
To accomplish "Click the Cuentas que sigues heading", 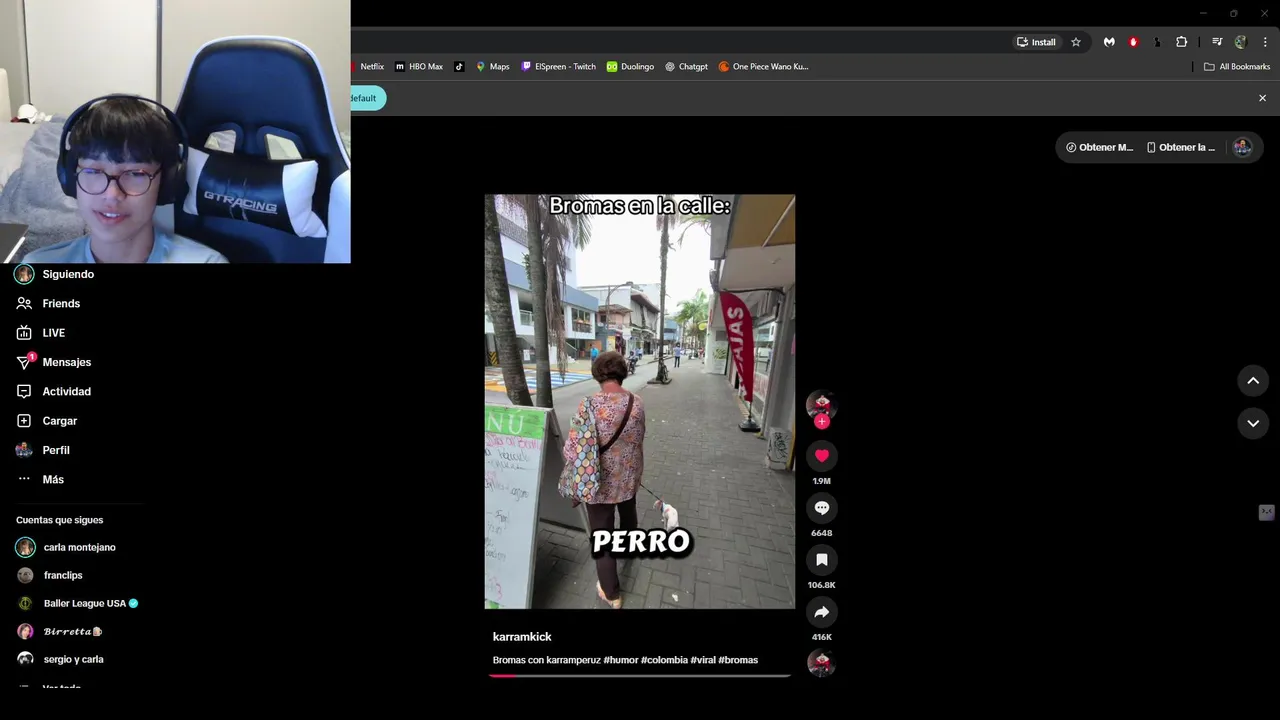I will pos(59,520).
